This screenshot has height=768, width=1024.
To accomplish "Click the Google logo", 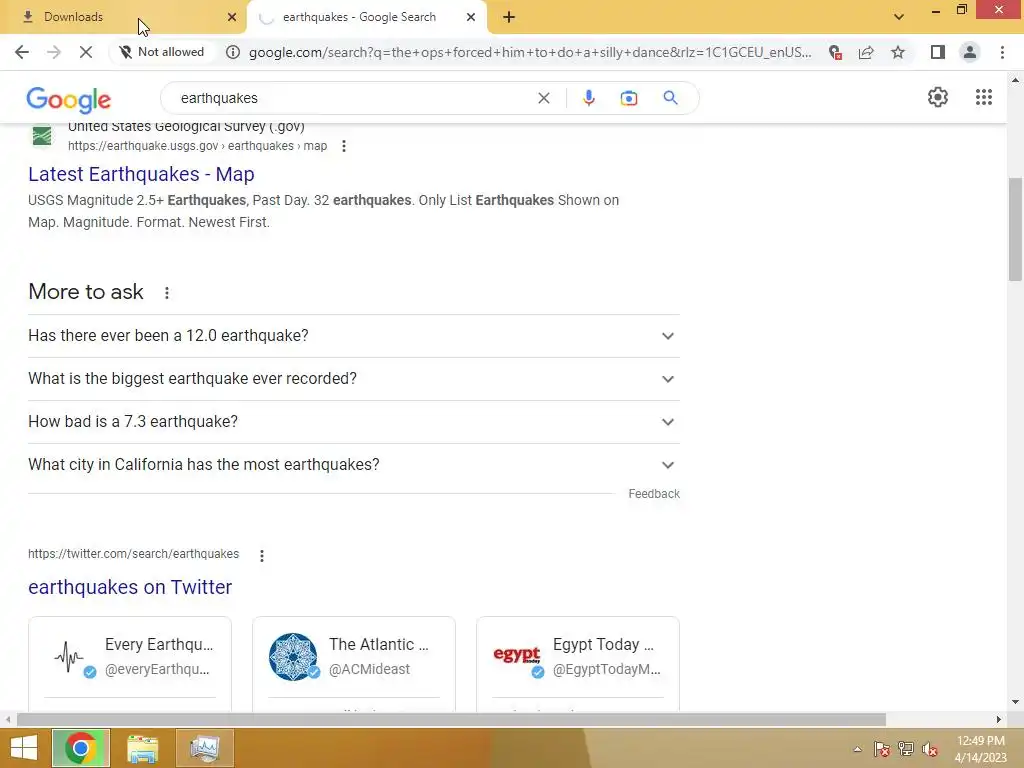I will click(69, 99).
